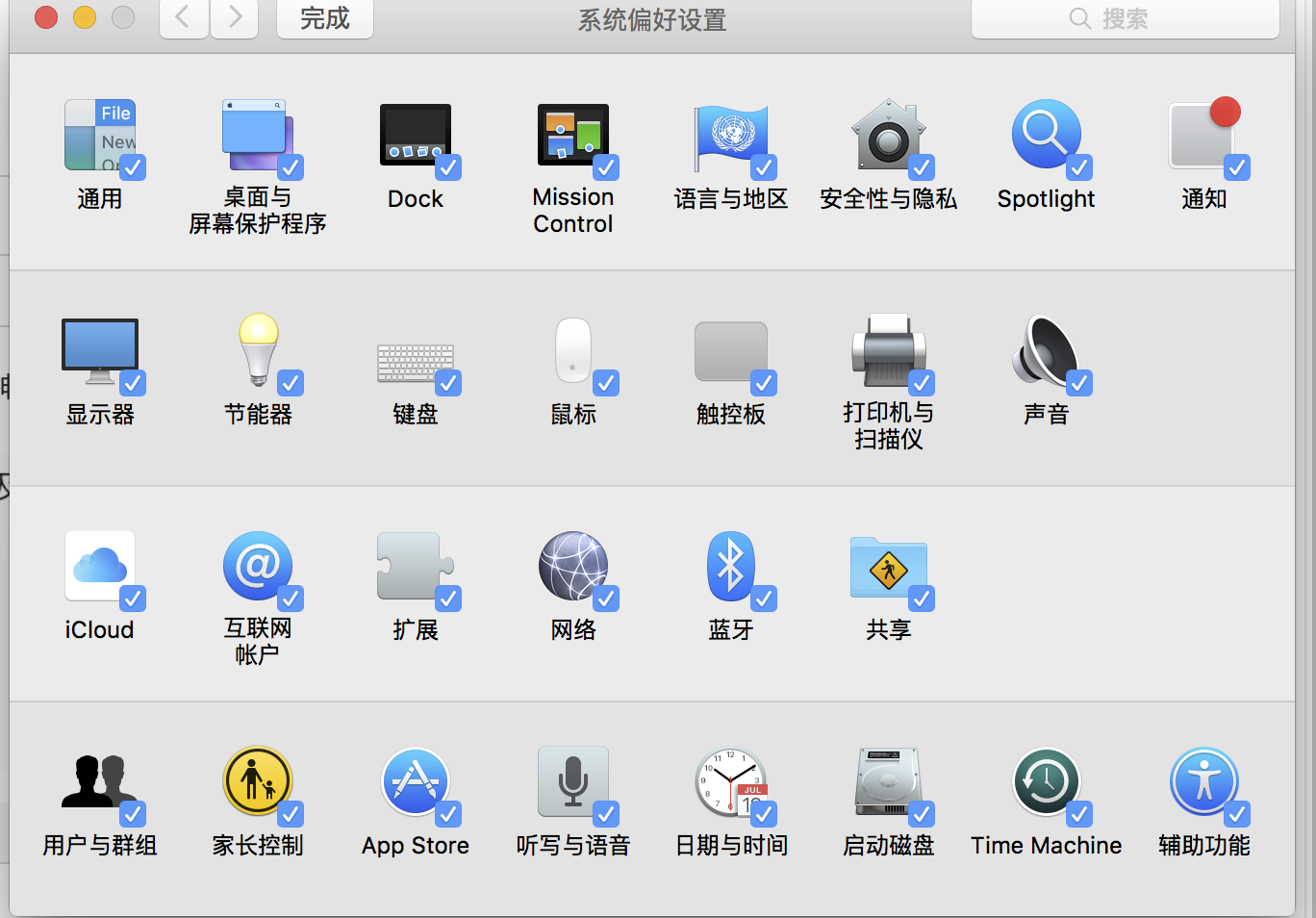Open the Bluetooth (蓝牙) icon
Viewport: 1316px width, 918px height.
tap(729, 567)
